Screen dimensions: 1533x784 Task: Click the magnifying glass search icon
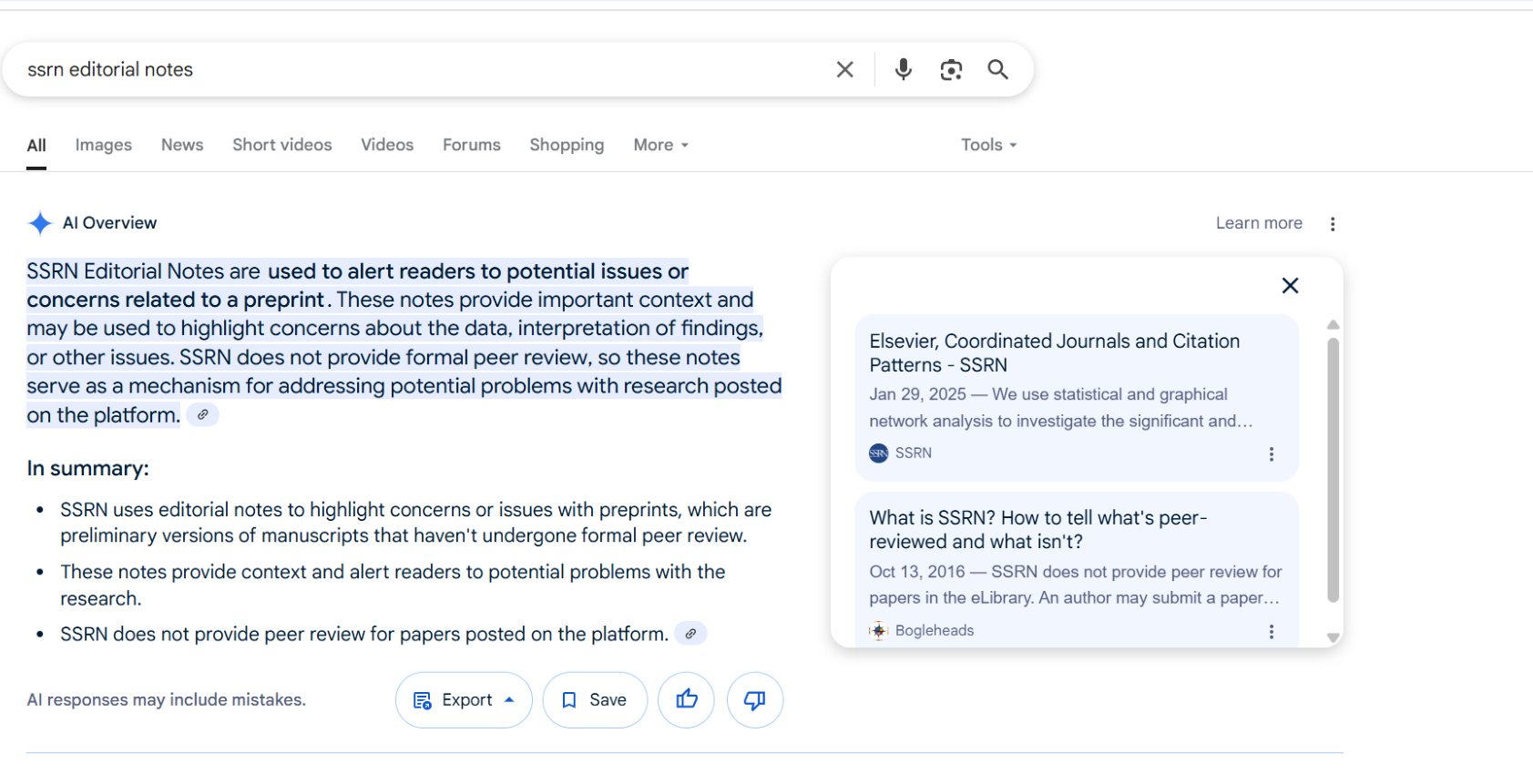pos(998,70)
